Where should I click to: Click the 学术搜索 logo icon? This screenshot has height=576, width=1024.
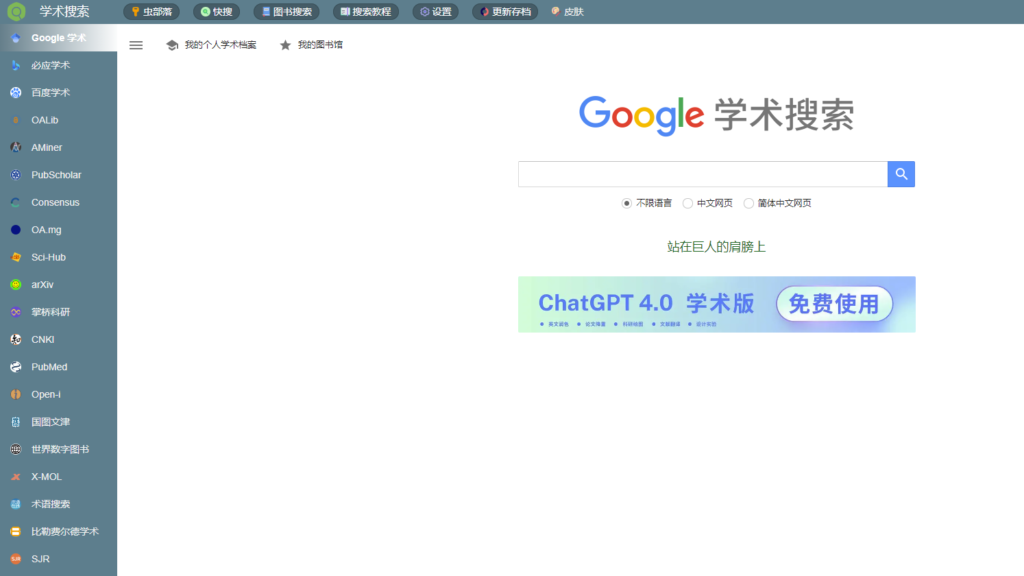coord(16,11)
